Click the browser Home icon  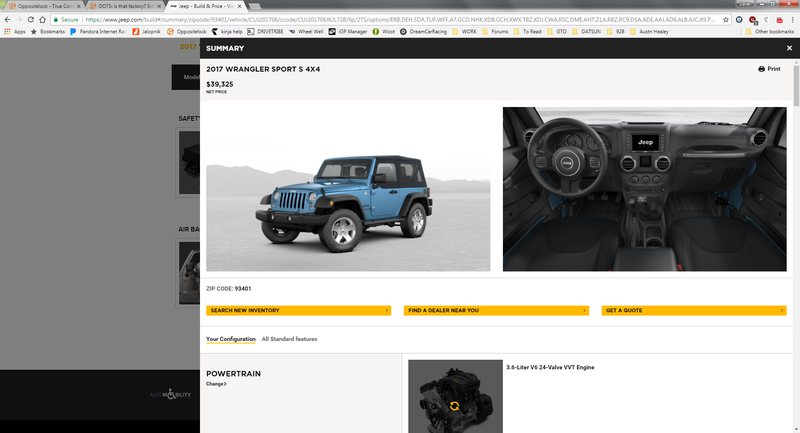pos(42,19)
